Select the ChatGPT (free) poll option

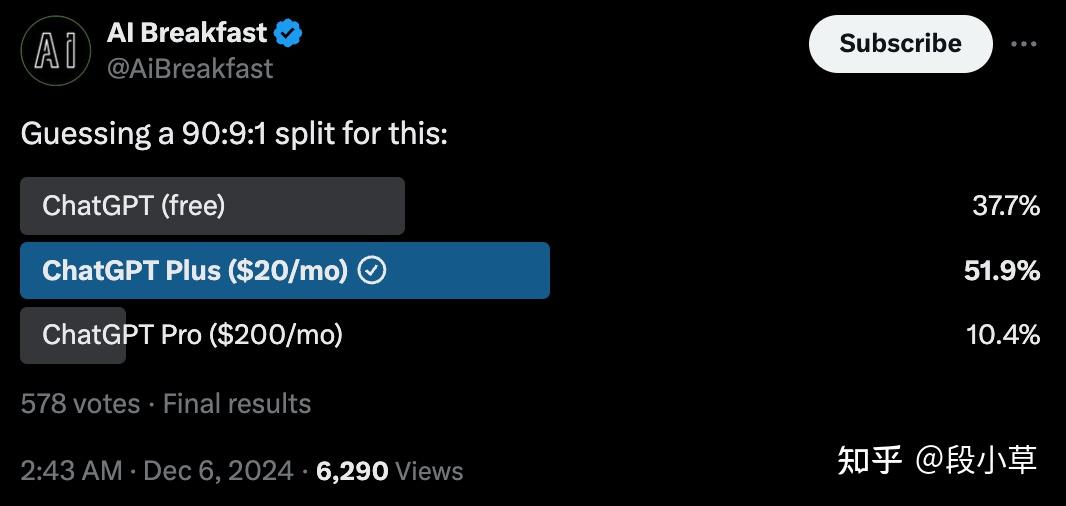pyautogui.click(x=212, y=206)
